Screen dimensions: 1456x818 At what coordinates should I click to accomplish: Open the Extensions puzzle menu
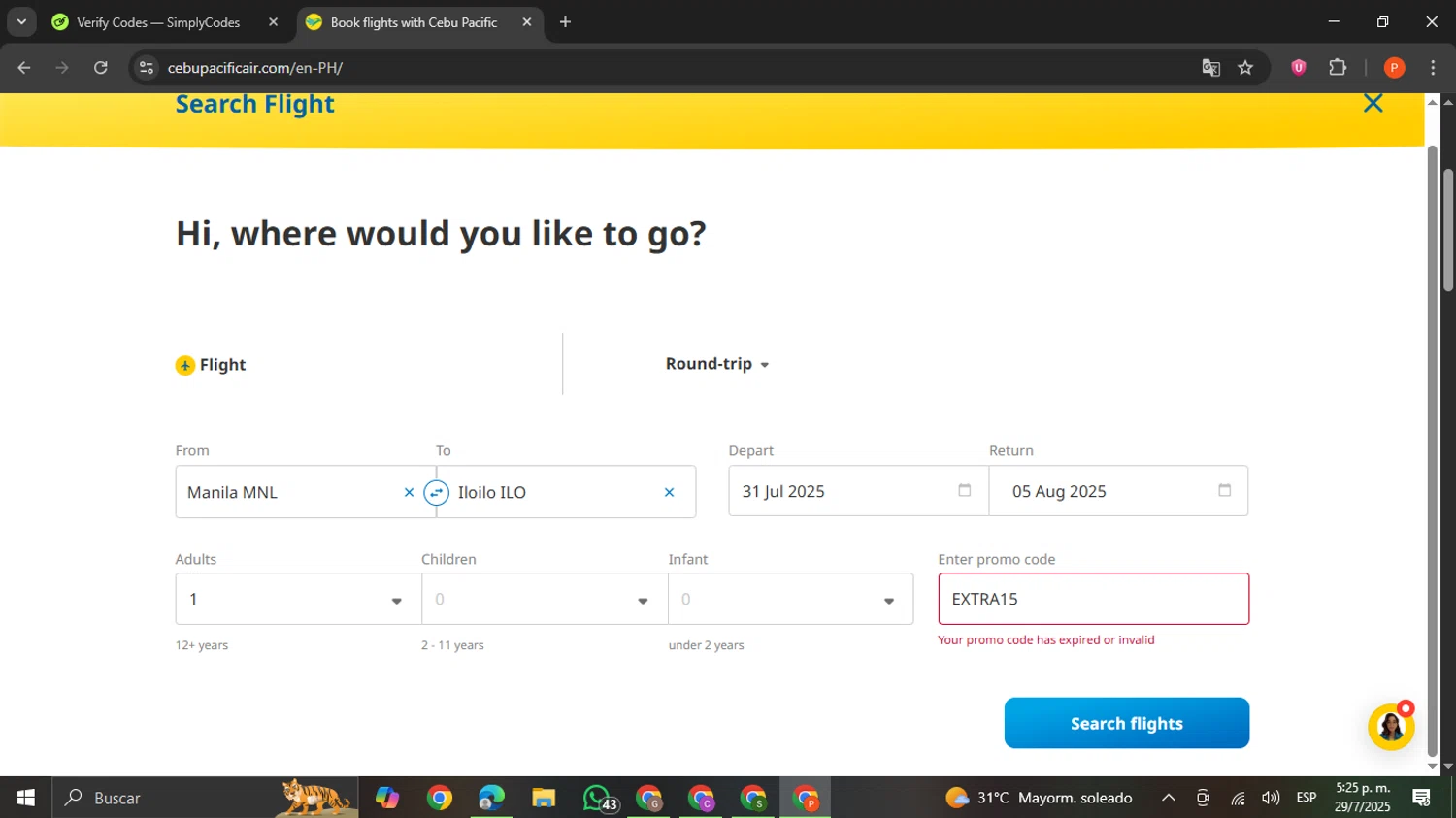(1338, 68)
